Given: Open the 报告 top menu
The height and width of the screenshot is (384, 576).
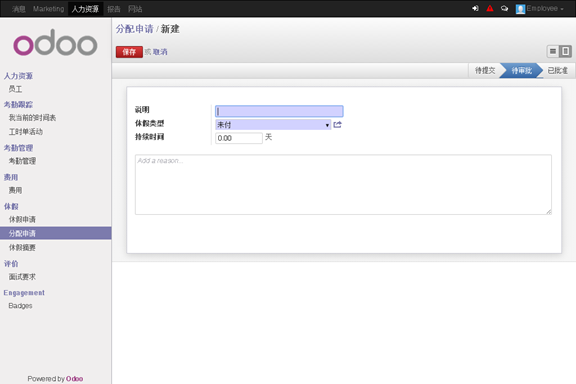Looking at the screenshot, I should pos(114,9).
